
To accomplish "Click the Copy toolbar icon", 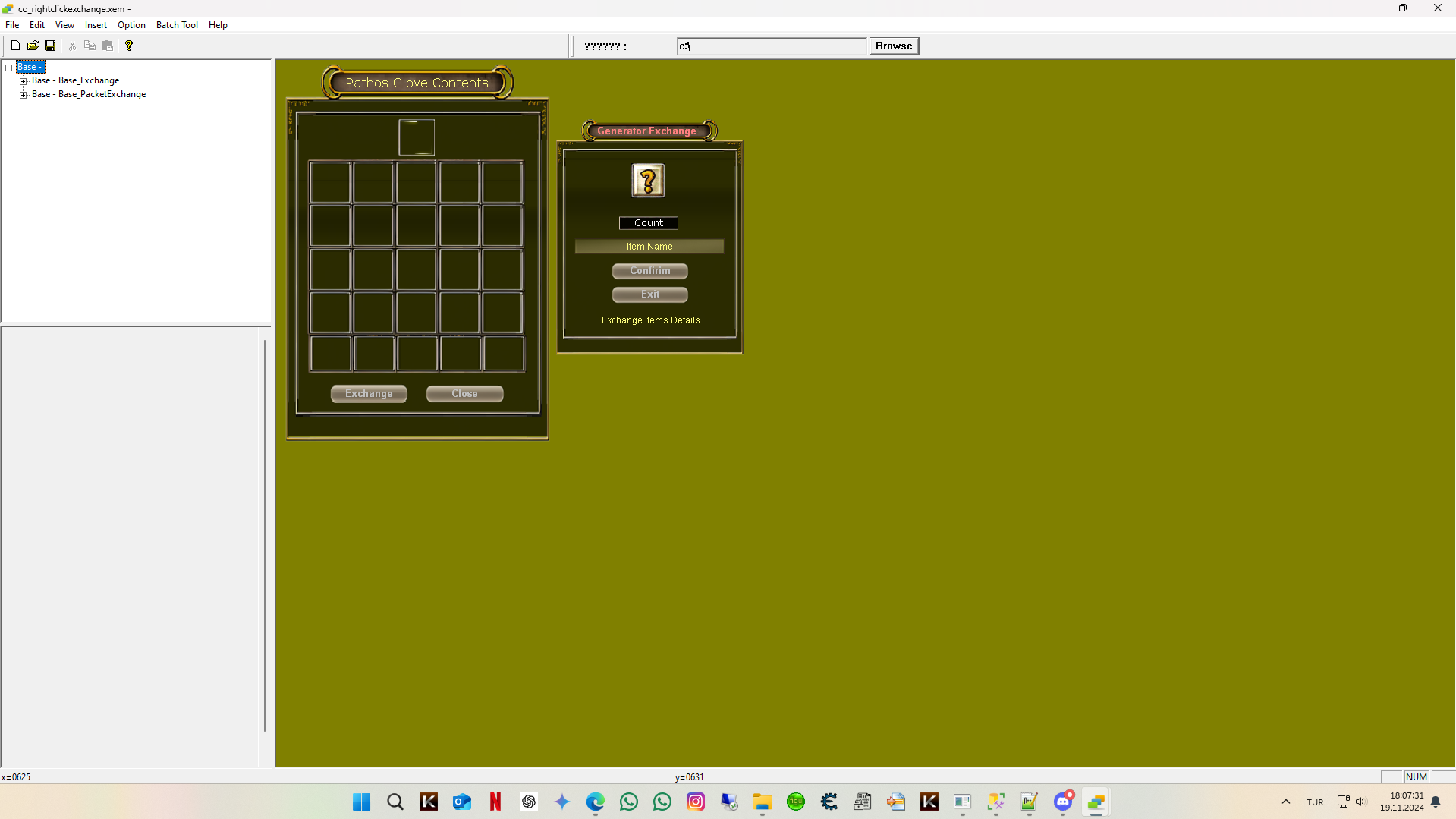I will [x=90, y=45].
